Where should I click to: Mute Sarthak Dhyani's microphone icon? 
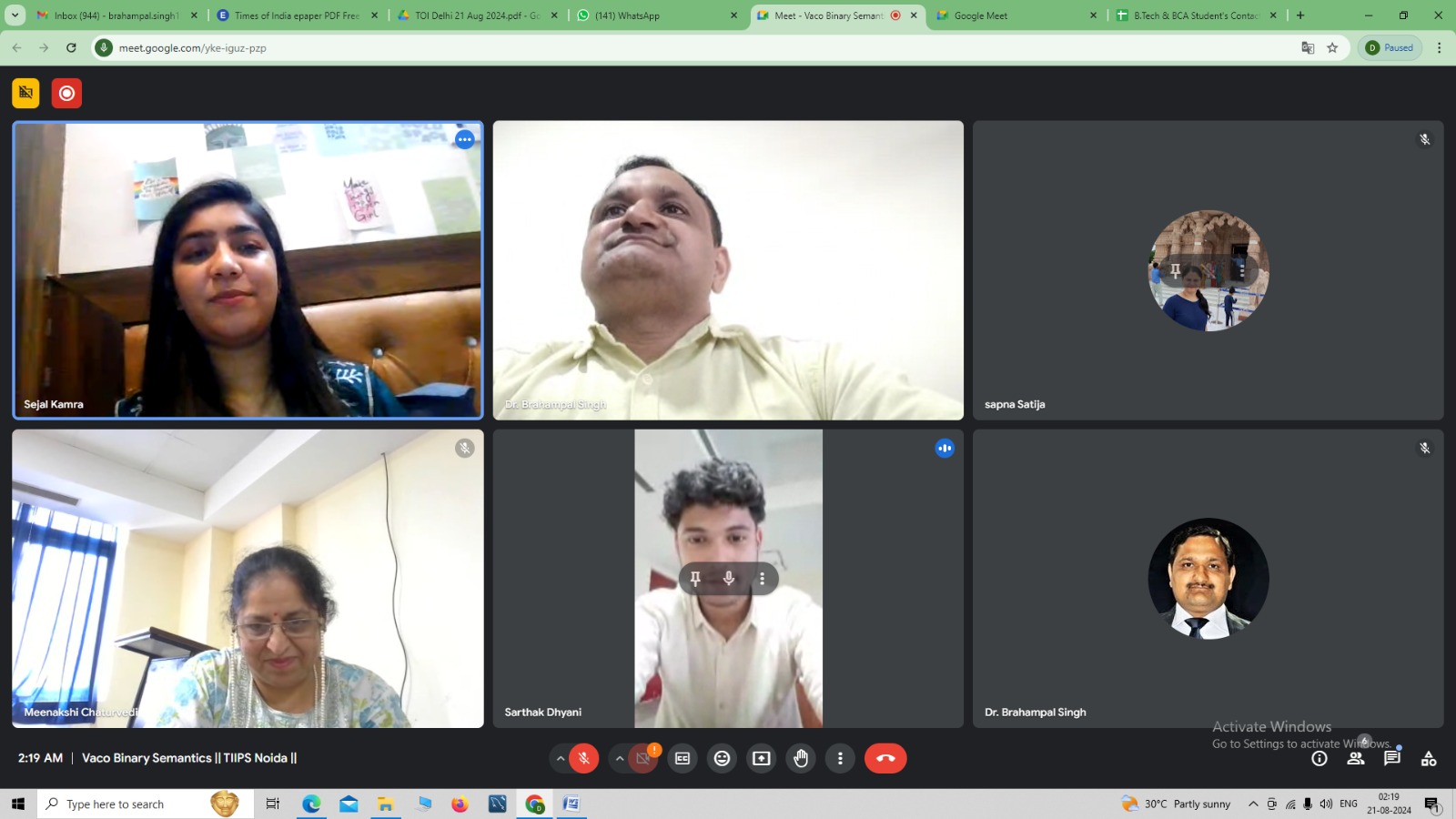[x=729, y=578]
